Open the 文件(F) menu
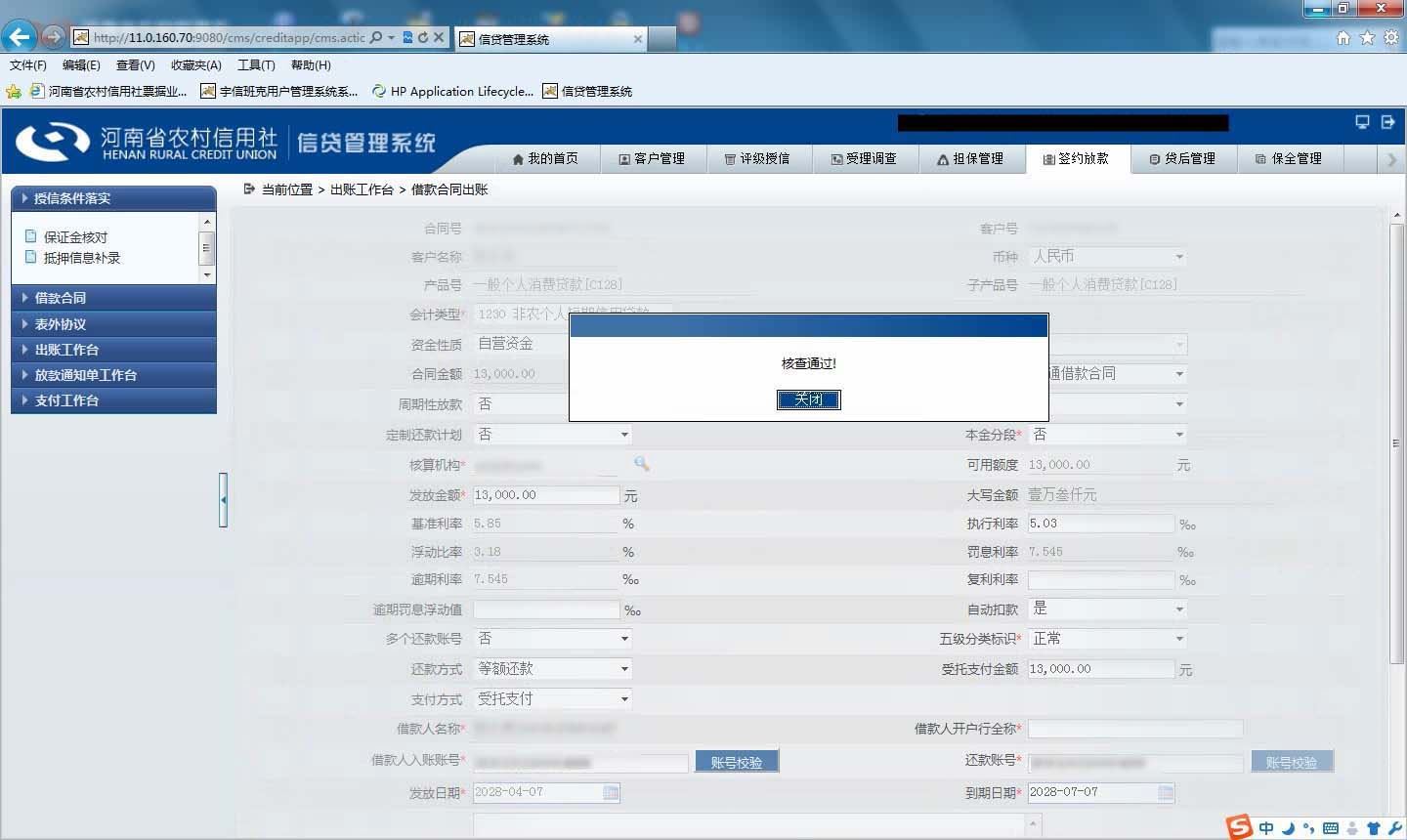This screenshot has width=1407, height=840. pos(28,65)
